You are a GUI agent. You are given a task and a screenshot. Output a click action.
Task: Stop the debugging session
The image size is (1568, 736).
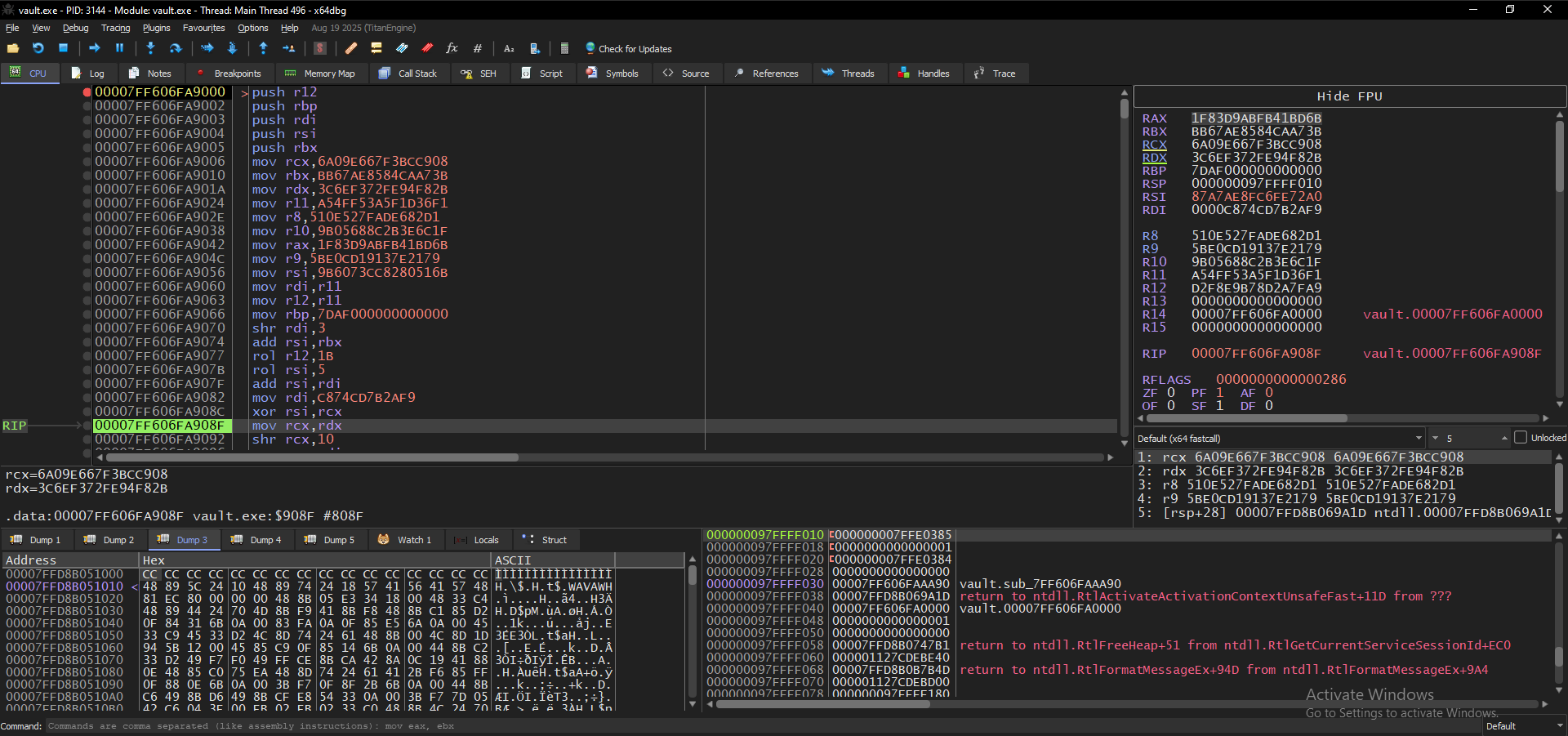pos(63,48)
